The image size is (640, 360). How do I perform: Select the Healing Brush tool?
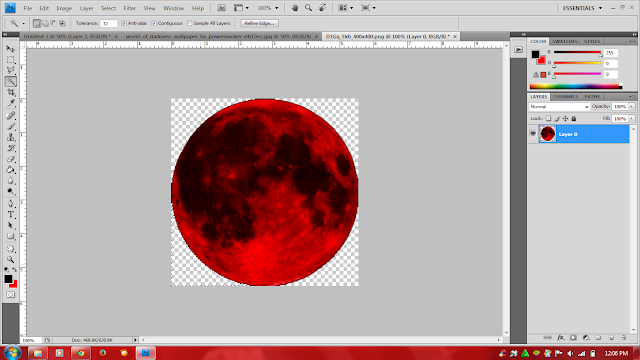click(x=11, y=116)
